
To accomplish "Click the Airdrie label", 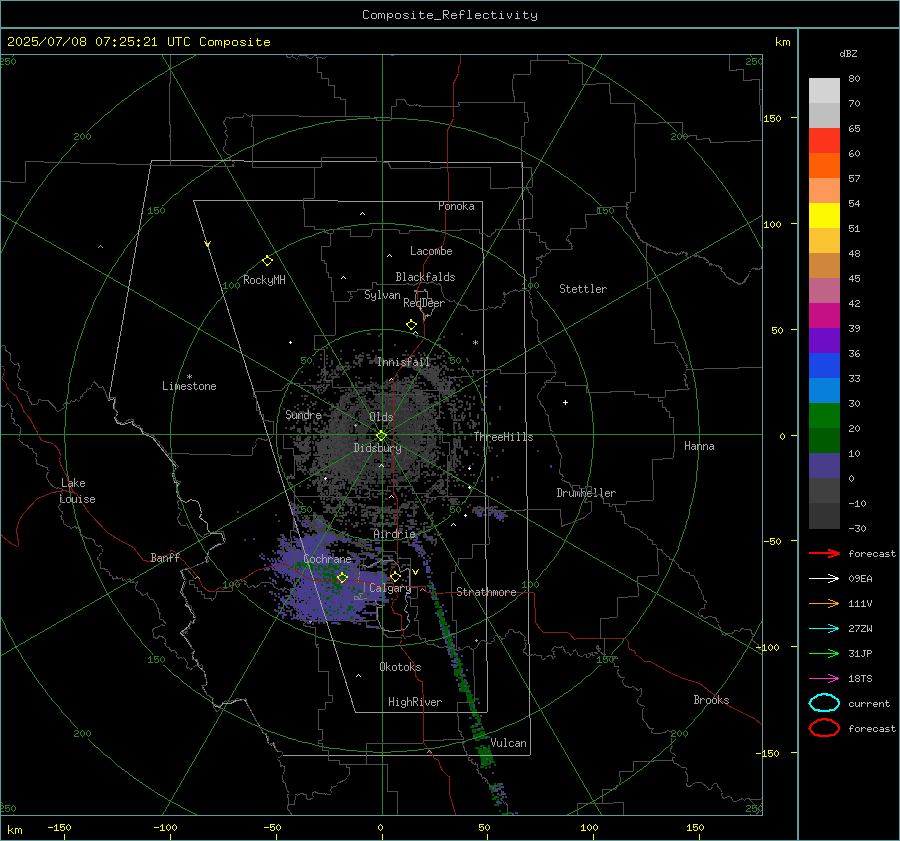I will click(394, 534).
